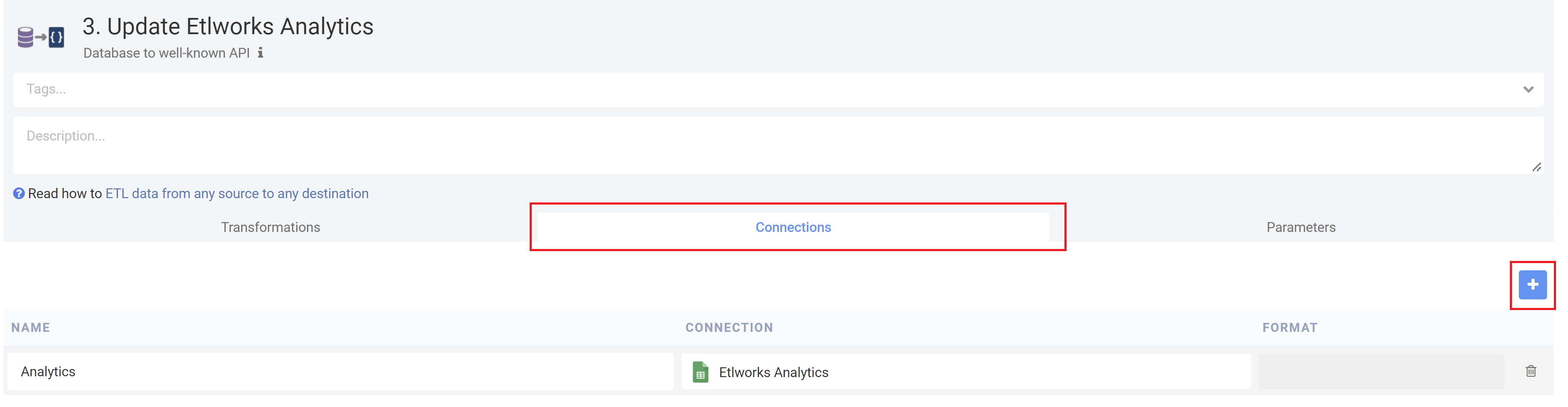Click the green spreadsheet icon for Etlworks Analytics
This screenshot has width=1568, height=407.
tap(700, 372)
